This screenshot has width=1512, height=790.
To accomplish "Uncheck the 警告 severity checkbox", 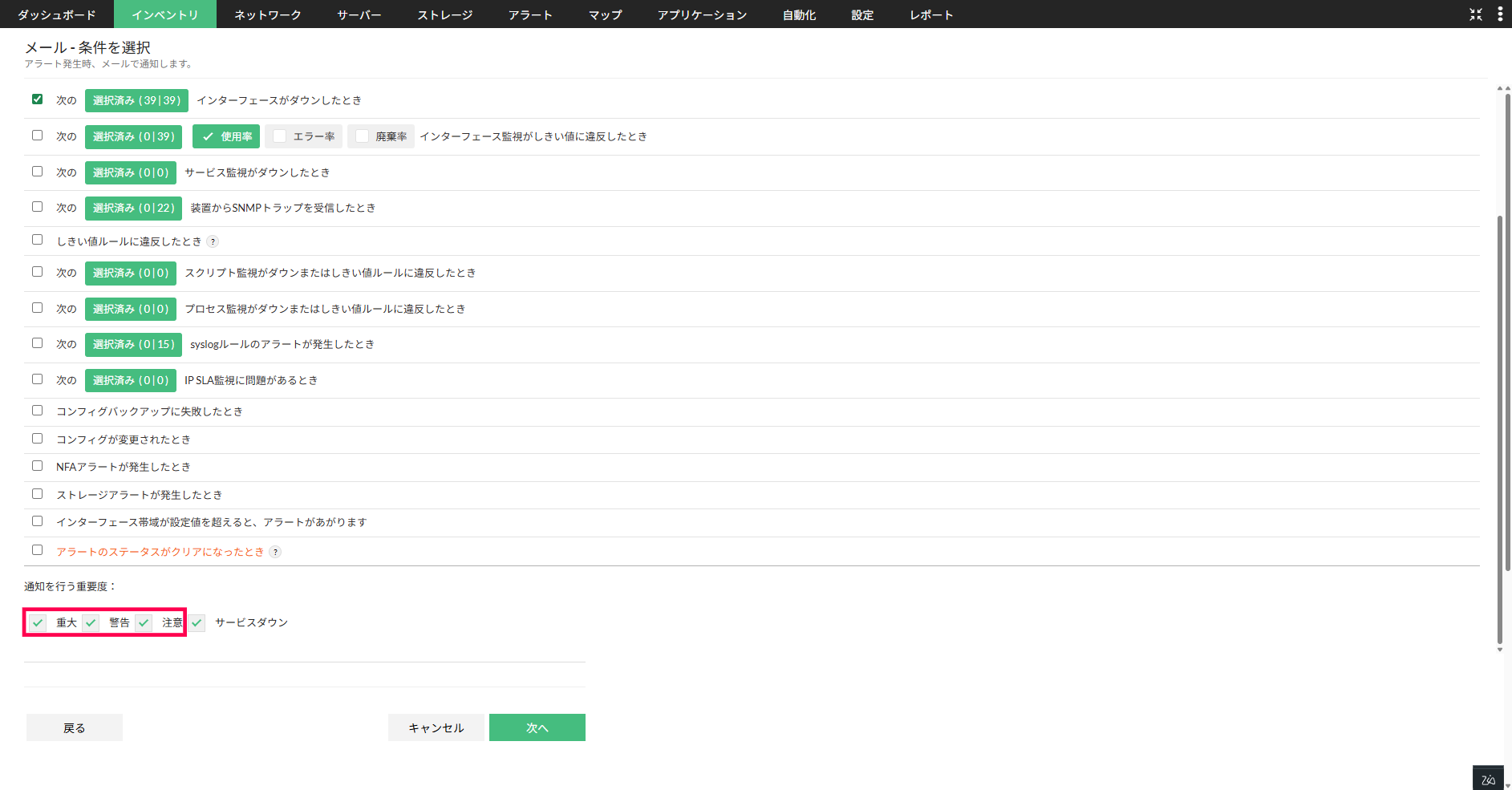I will pos(91,623).
